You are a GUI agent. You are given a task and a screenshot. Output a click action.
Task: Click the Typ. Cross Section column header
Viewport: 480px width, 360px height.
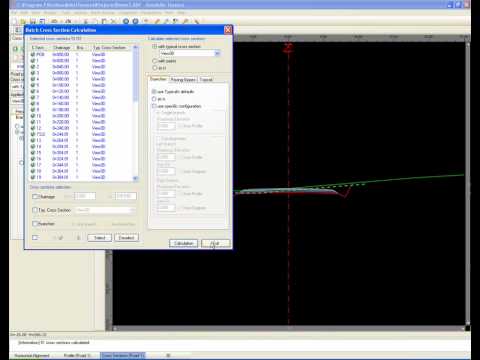pyautogui.click(x=109, y=48)
